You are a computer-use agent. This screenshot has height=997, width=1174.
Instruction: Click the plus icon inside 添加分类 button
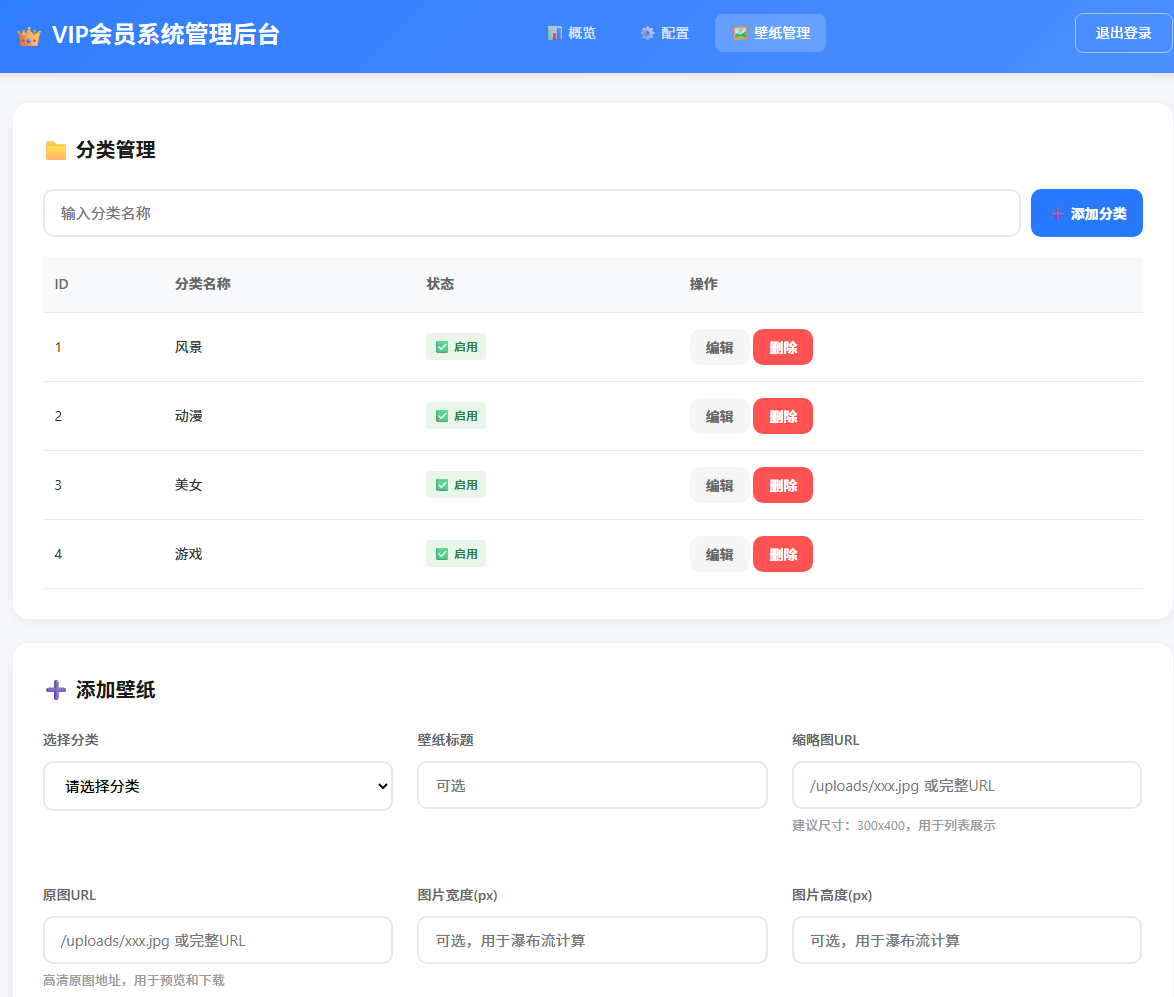coord(1057,212)
